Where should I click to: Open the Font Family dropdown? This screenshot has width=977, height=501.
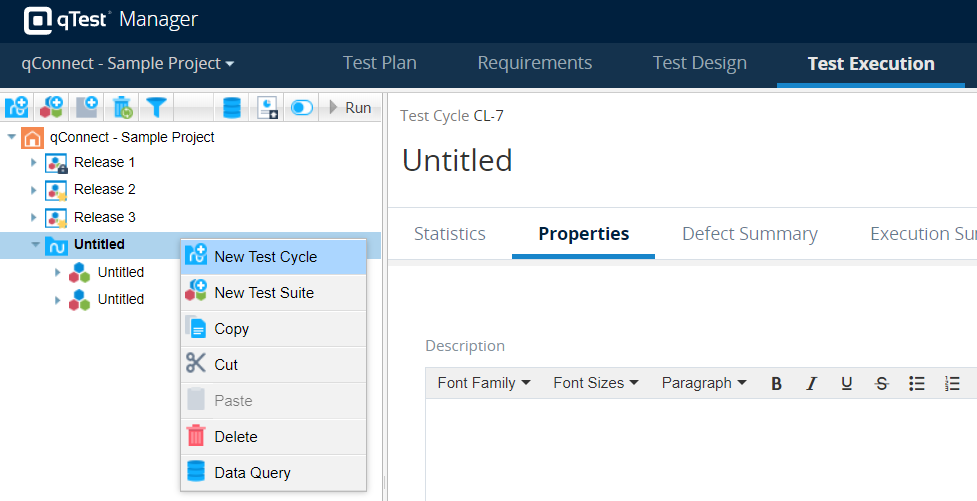pyautogui.click(x=484, y=383)
